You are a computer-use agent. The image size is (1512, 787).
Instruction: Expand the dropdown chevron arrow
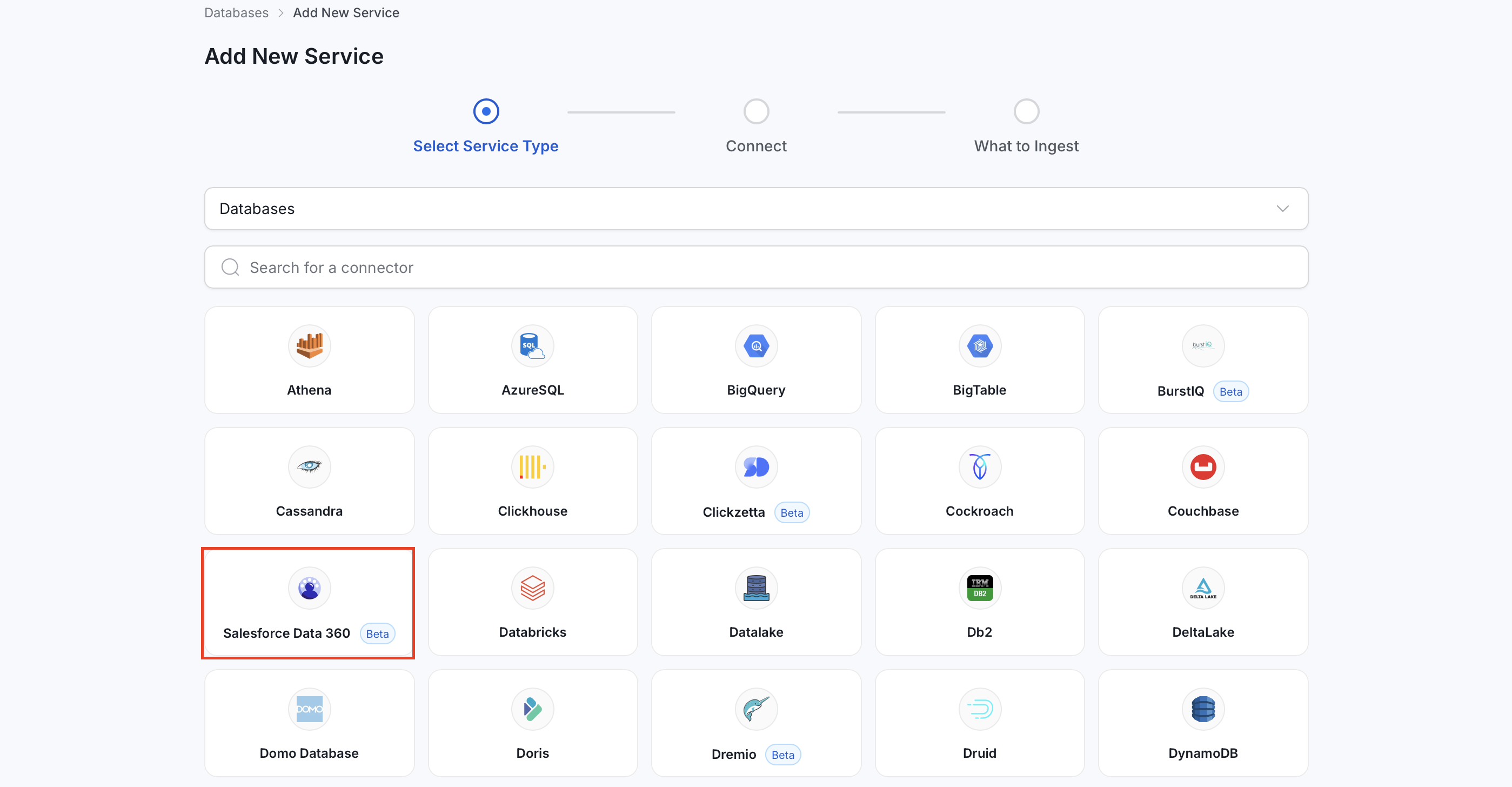point(1282,209)
